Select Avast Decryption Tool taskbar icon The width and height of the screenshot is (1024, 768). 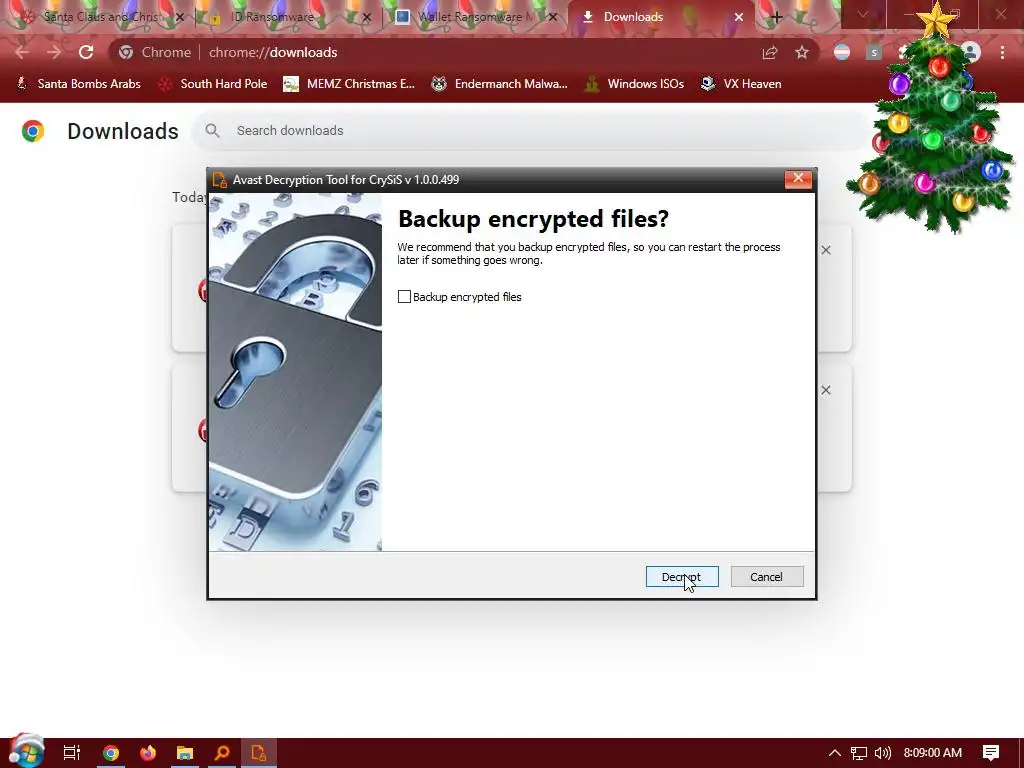259,753
